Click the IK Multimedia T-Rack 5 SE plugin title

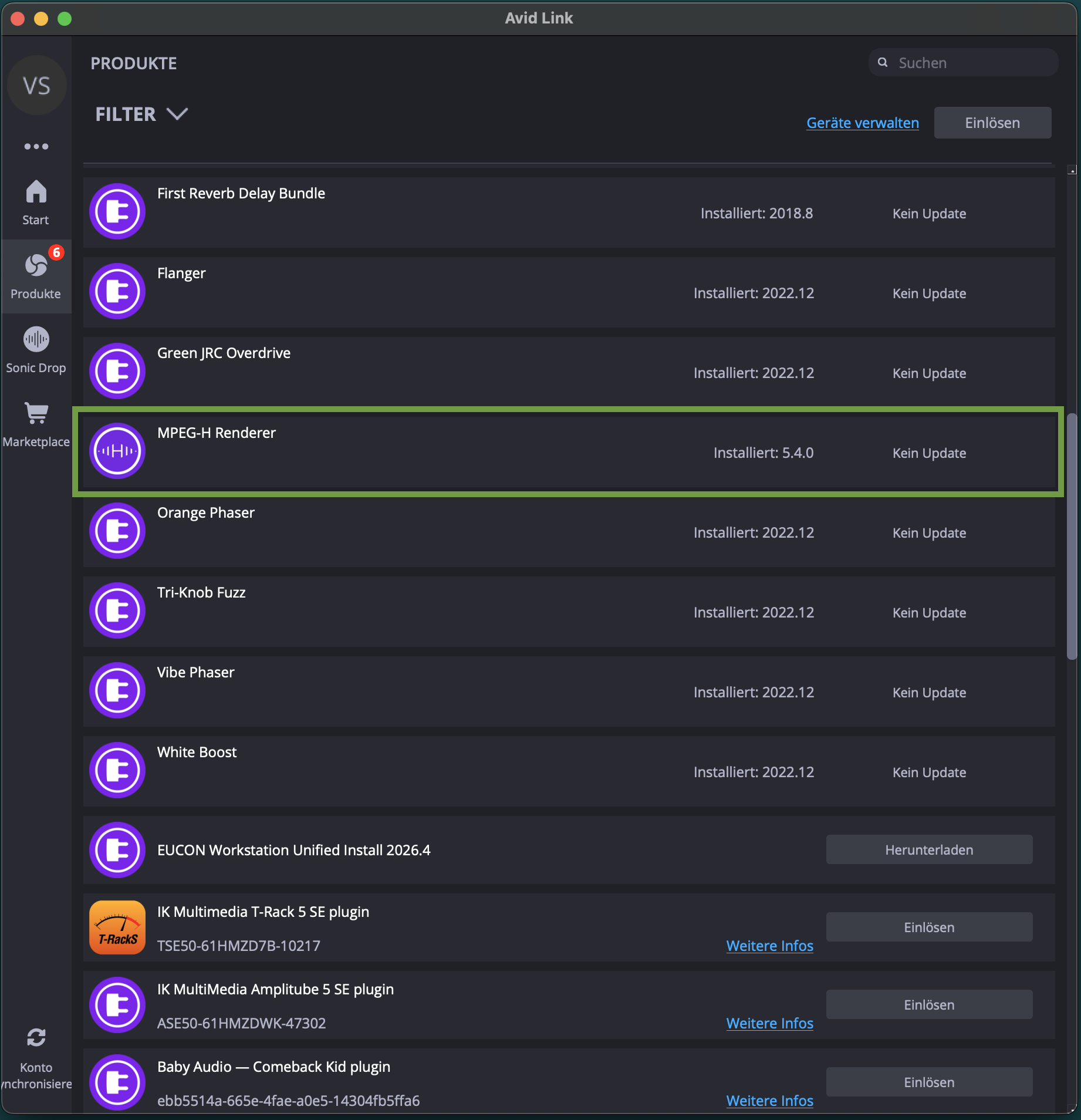coord(263,912)
